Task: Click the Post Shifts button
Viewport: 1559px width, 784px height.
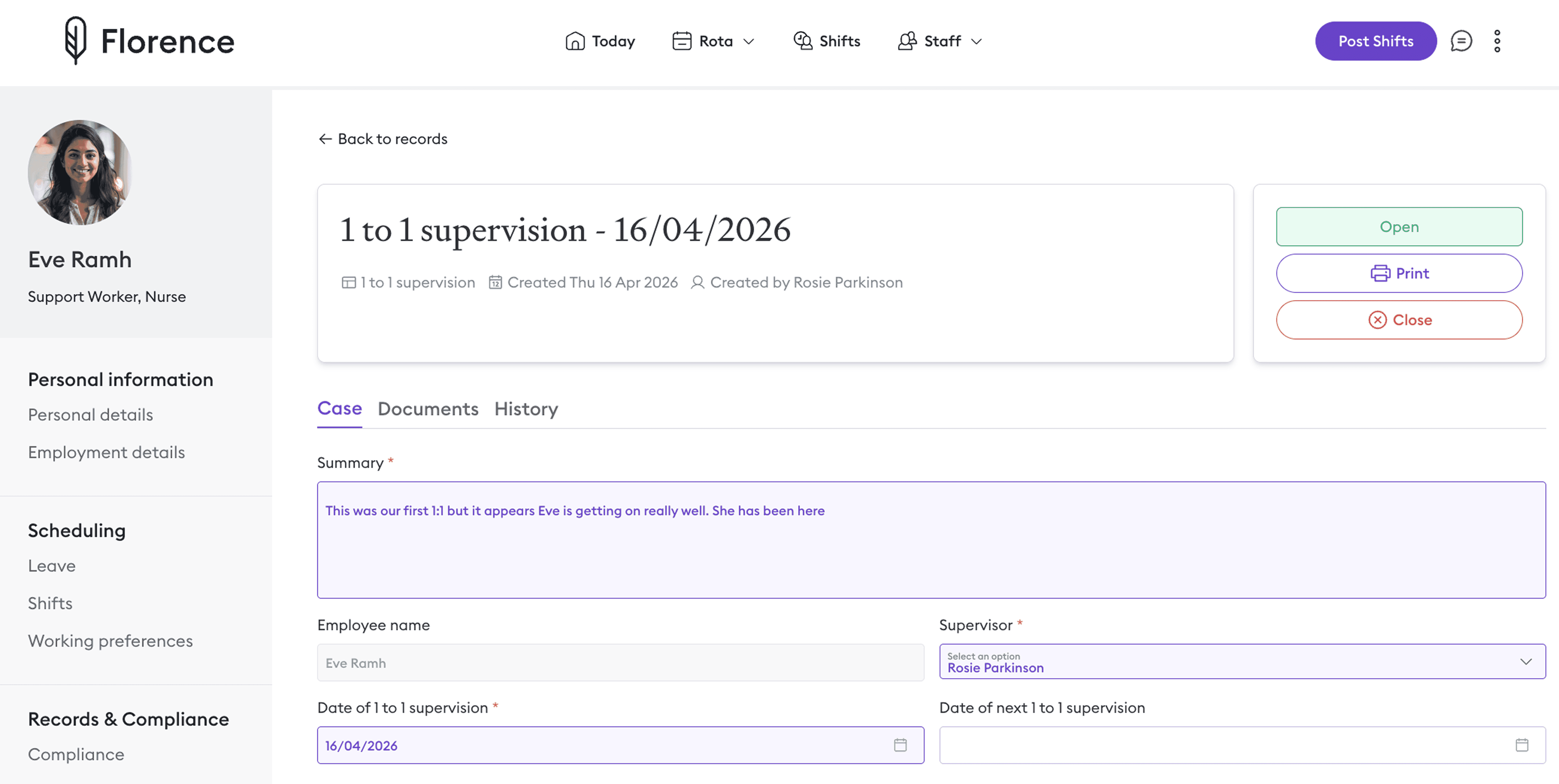Action: (x=1375, y=41)
